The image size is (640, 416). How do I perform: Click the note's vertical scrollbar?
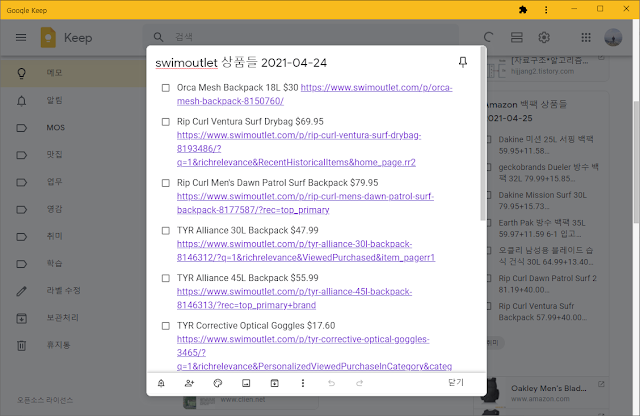coord(483,135)
